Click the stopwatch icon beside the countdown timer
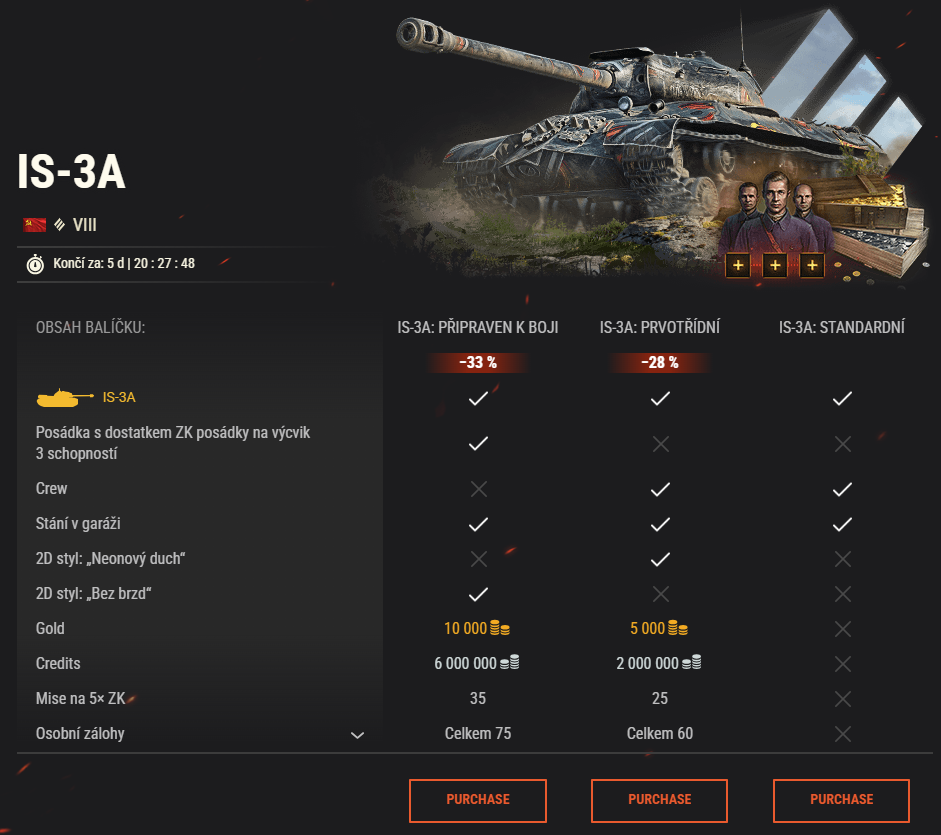 [x=35, y=264]
